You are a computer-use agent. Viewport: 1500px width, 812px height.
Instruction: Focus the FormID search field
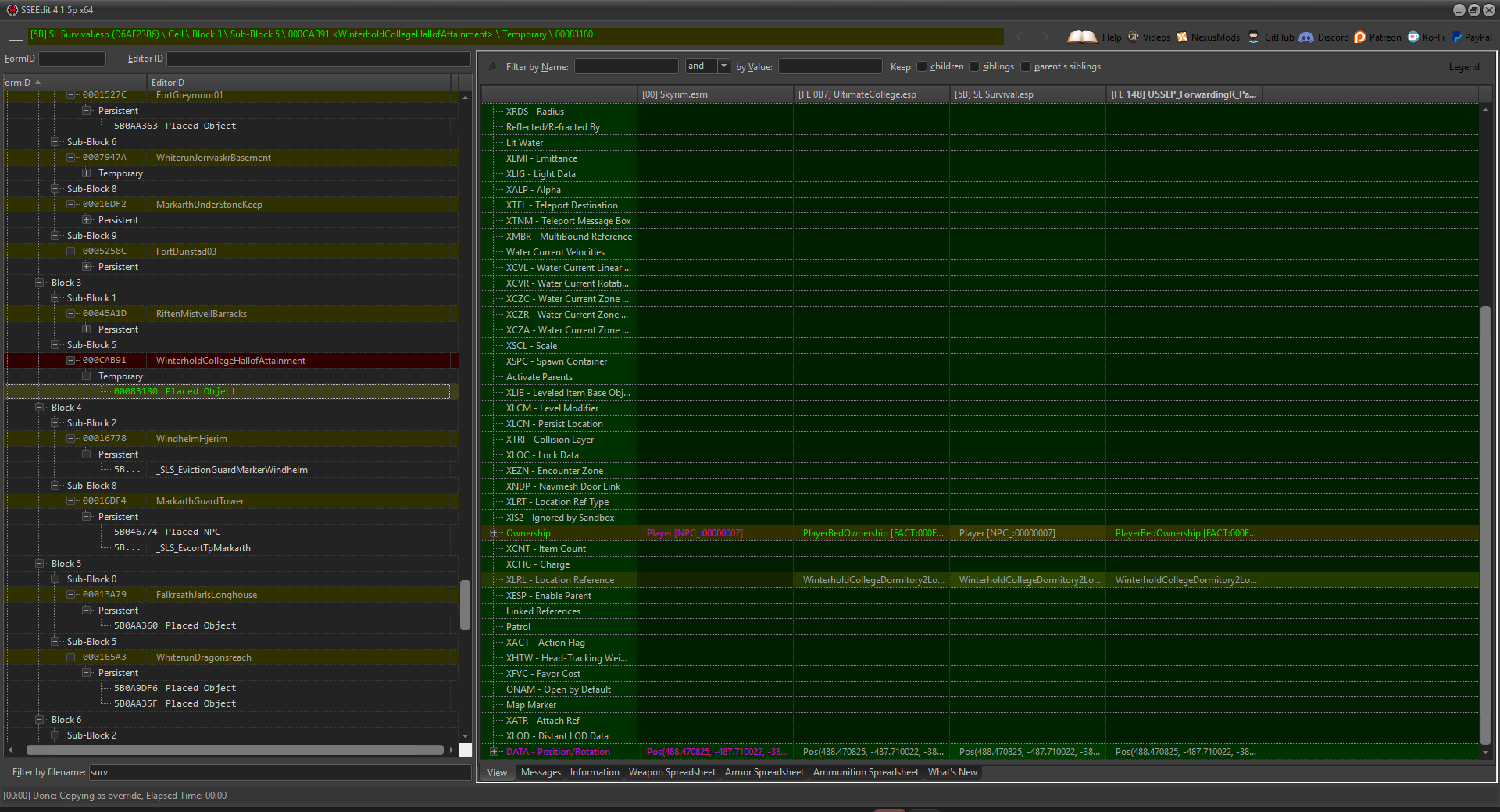point(72,59)
